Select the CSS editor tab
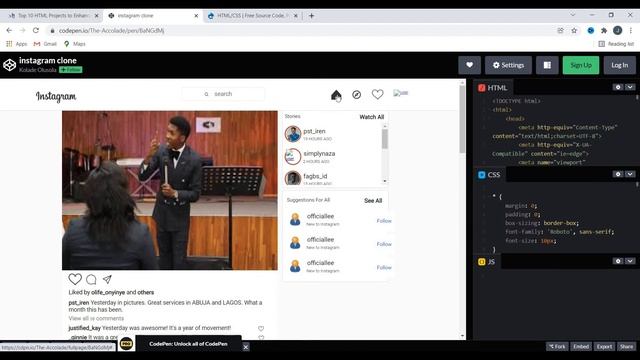Screen dimensions: 640x360 (x=489, y=175)
